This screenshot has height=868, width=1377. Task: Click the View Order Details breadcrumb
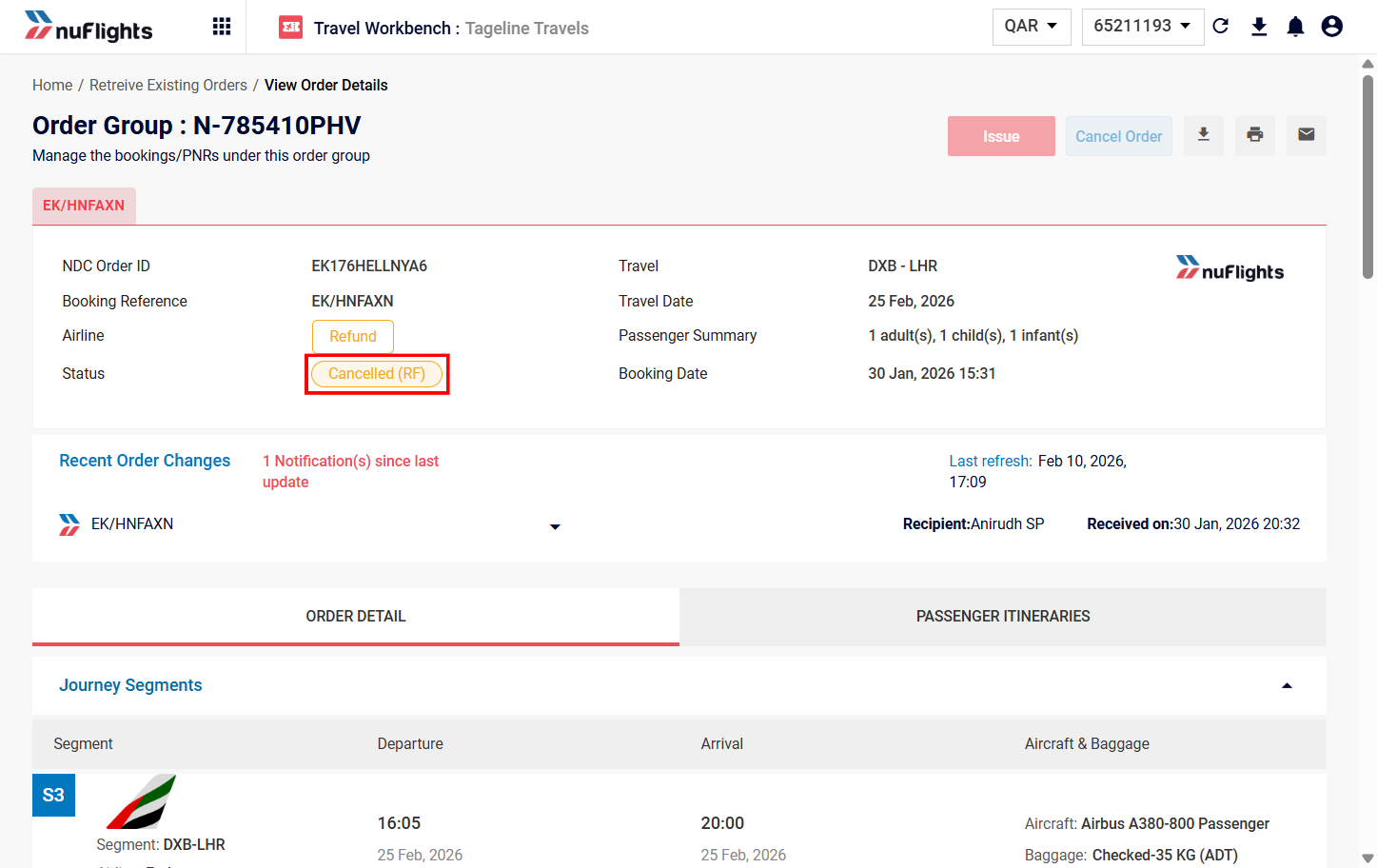tap(326, 86)
